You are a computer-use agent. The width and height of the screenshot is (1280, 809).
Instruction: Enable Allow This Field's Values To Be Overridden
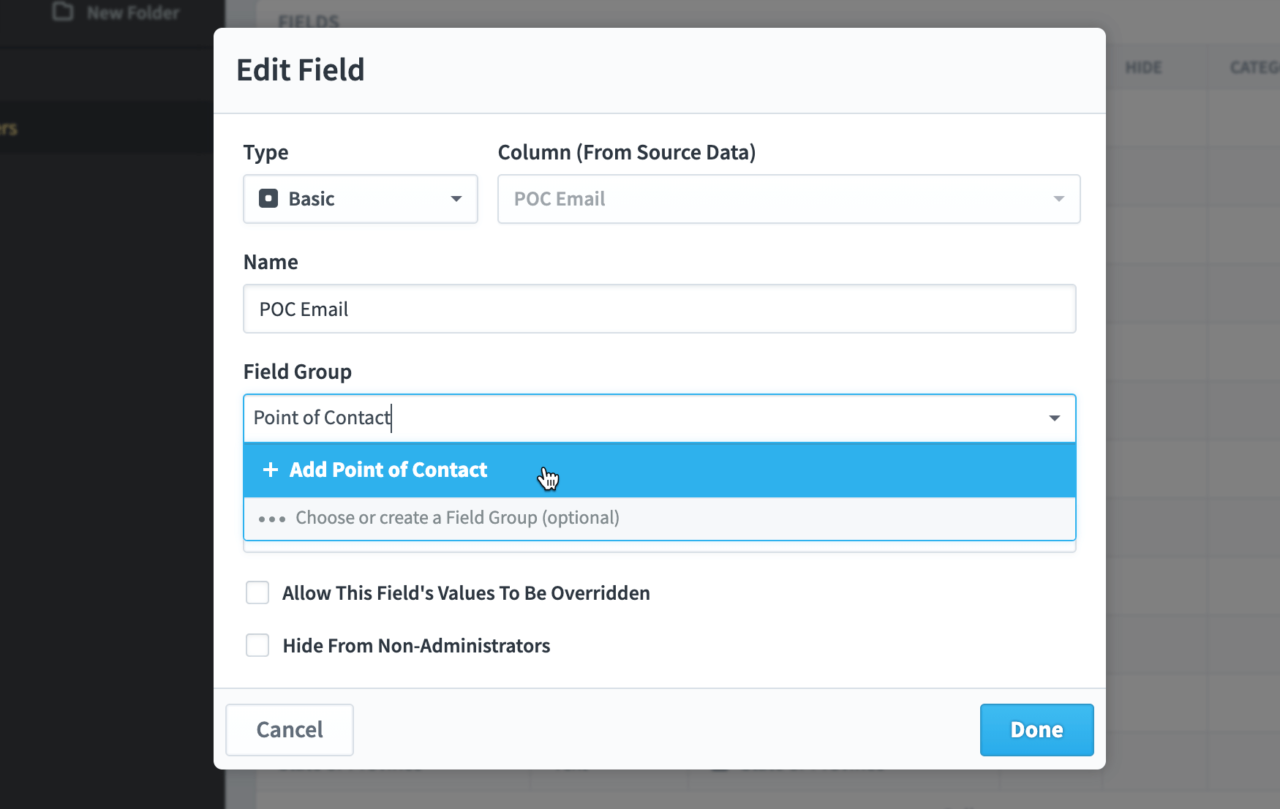click(x=257, y=592)
